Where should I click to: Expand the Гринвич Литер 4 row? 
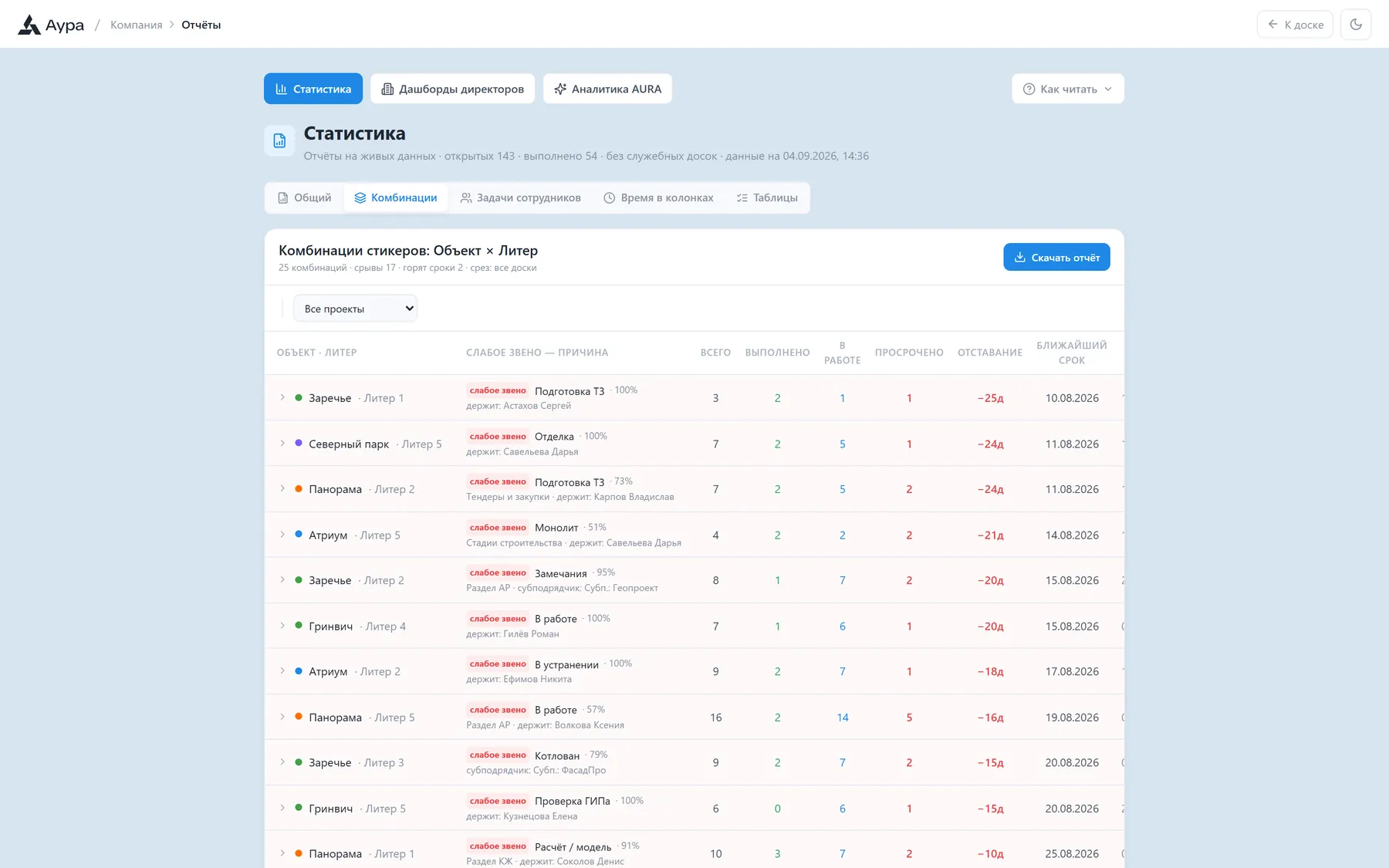tap(282, 626)
